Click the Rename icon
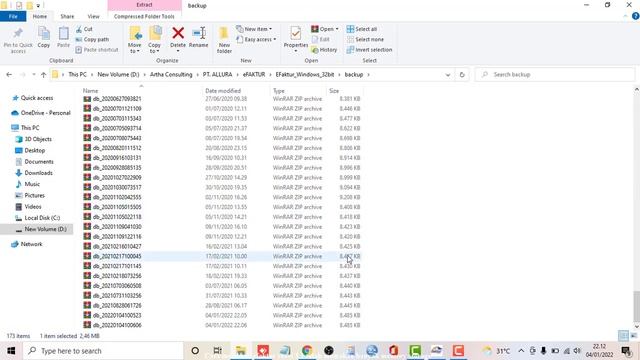Screen dimensions: 640x360 point(199,33)
